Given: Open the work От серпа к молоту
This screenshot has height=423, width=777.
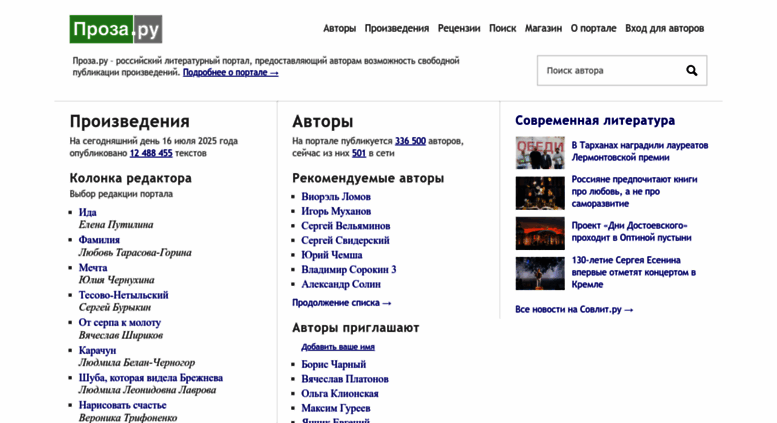Looking at the screenshot, I should coord(119,322).
